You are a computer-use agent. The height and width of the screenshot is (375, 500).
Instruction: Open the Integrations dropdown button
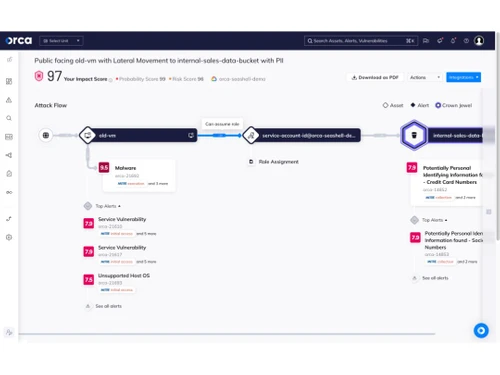pyautogui.click(x=463, y=77)
